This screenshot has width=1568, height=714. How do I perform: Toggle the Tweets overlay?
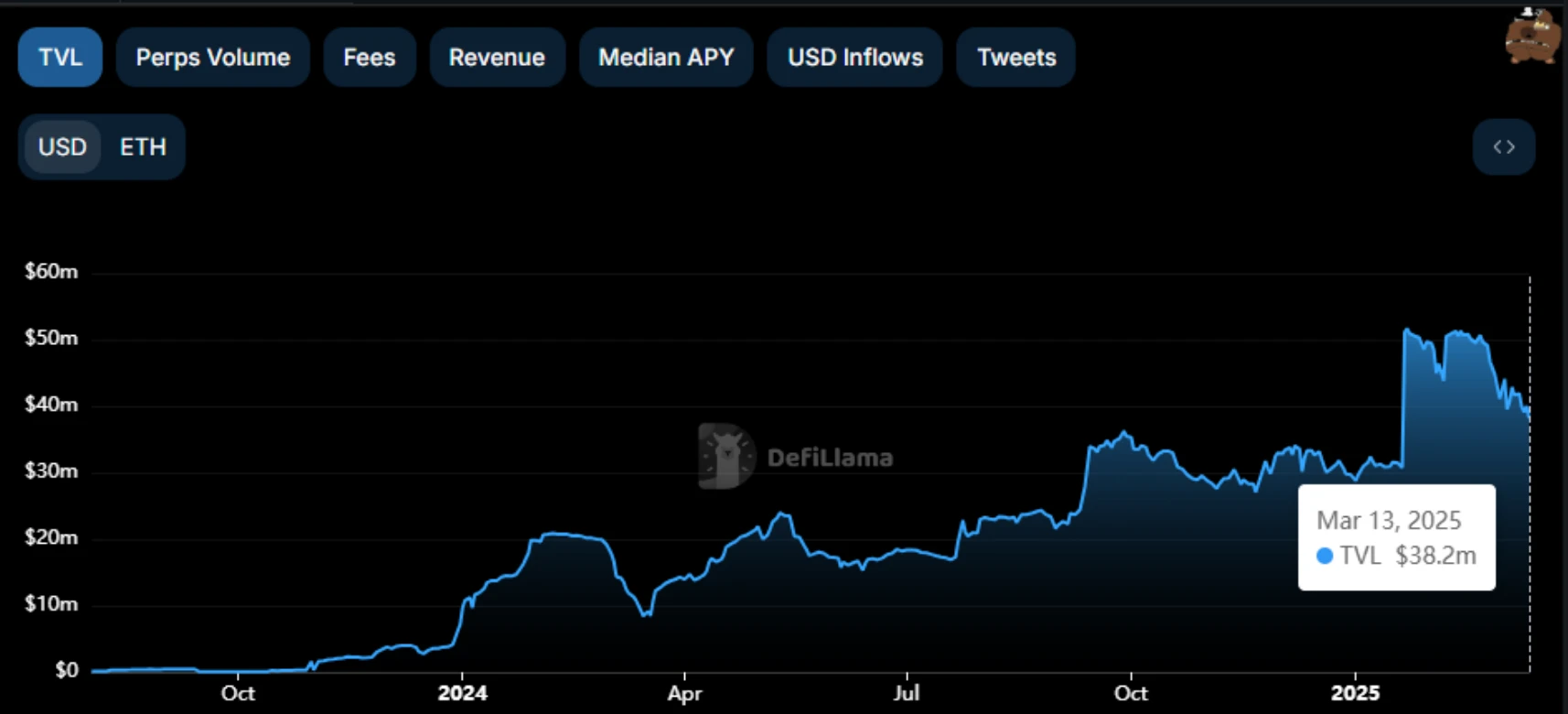pyautogui.click(x=1016, y=57)
